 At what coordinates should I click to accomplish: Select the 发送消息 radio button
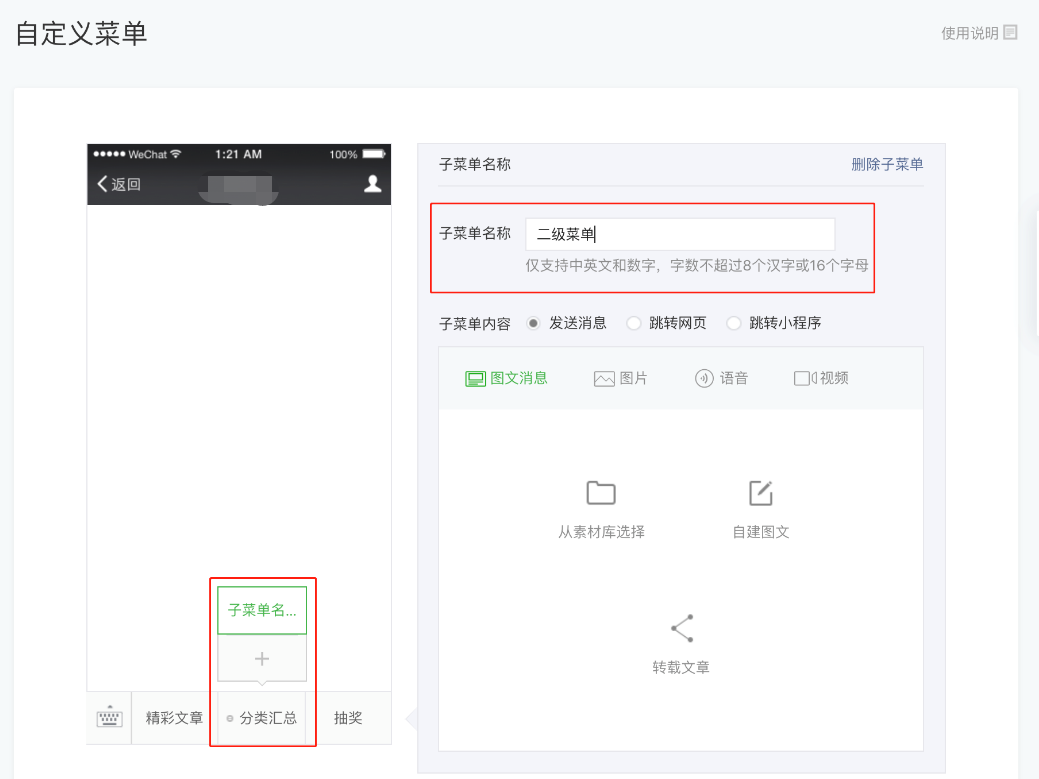(x=534, y=323)
